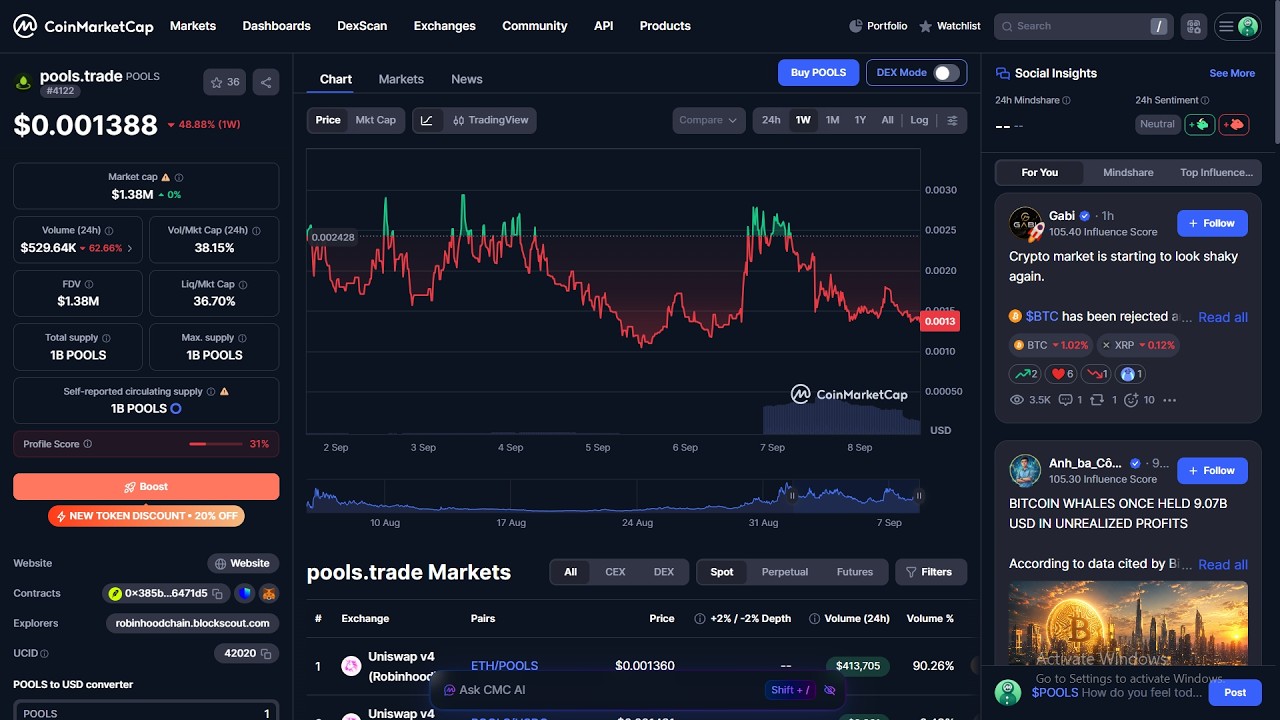Open profile menu with avatar
This screenshot has height=720, width=1280.
(1237, 26)
